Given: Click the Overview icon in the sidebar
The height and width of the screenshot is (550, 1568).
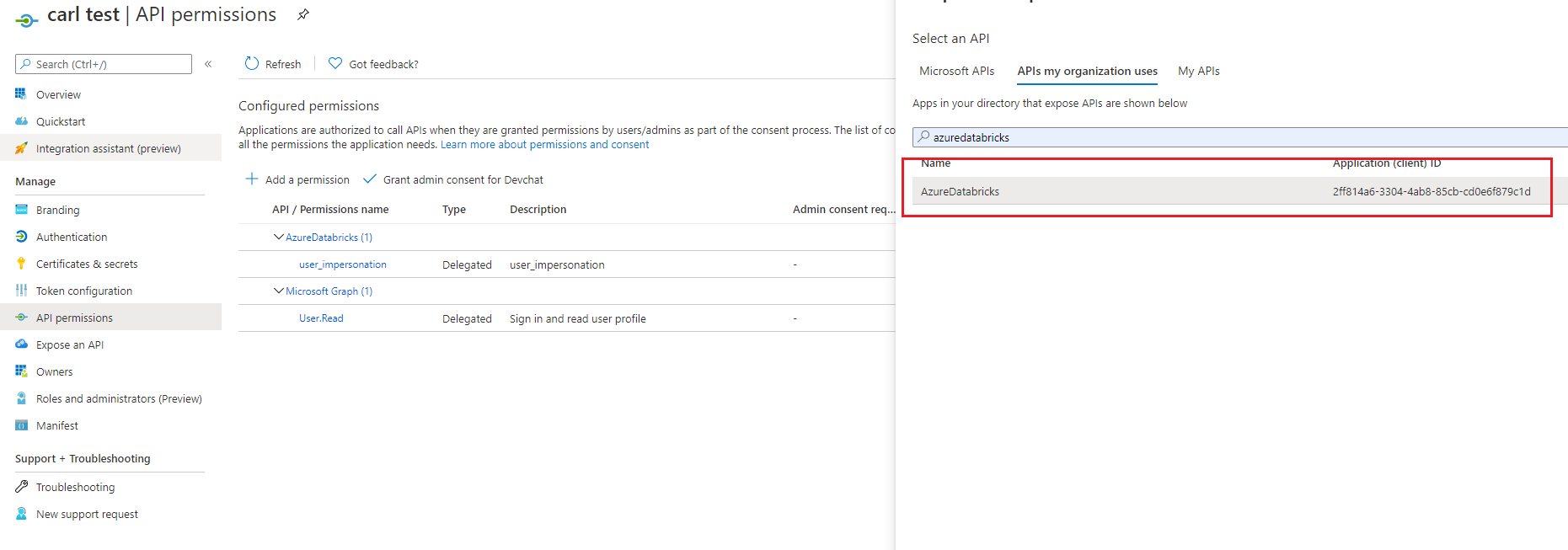Looking at the screenshot, I should tap(21, 94).
